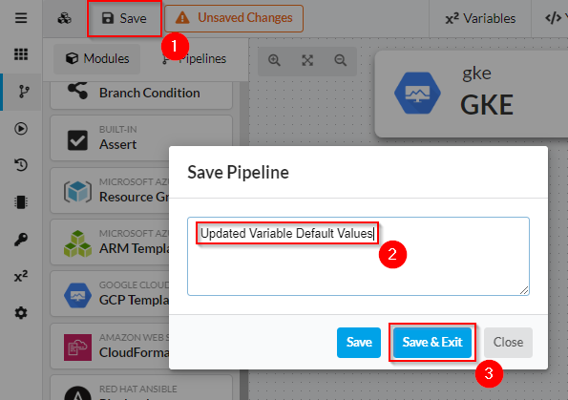Switch to the Pipelines tab
This screenshot has width=568, height=400.
click(194, 59)
